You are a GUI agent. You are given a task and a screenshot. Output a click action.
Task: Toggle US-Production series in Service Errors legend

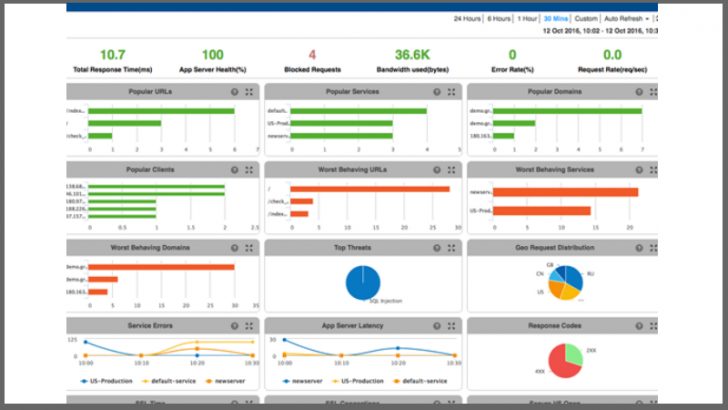pyautogui.click(x=107, y=381)
